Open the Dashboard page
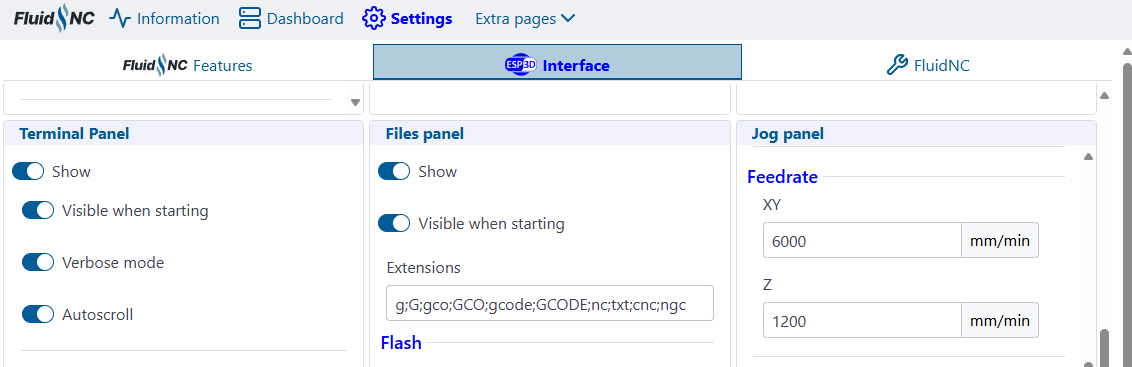Viewport: 1132px width, 367px height. (x=292, y=19)
